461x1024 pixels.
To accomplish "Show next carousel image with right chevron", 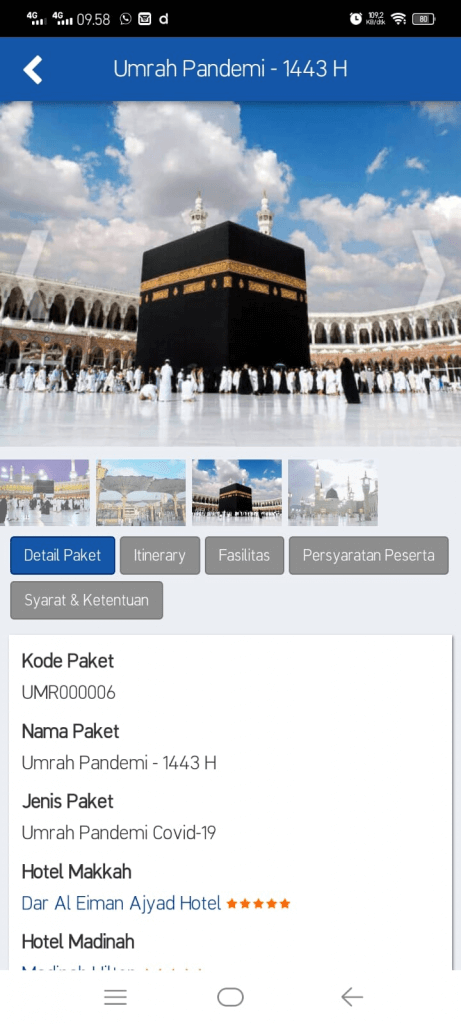I will pos(428,268).
